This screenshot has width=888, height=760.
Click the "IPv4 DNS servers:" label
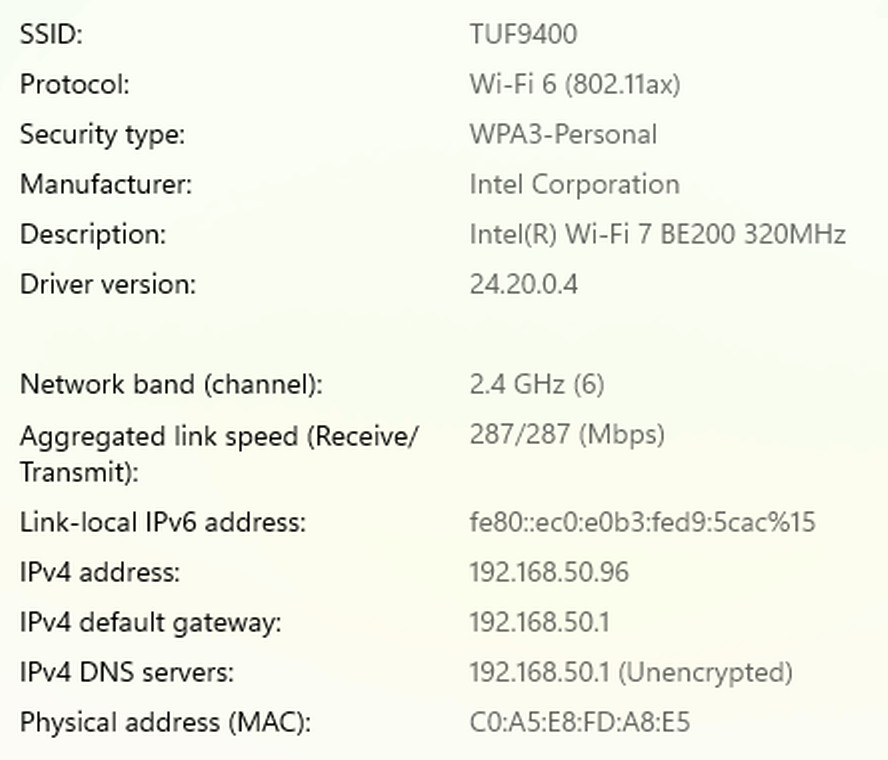point(127,672)
